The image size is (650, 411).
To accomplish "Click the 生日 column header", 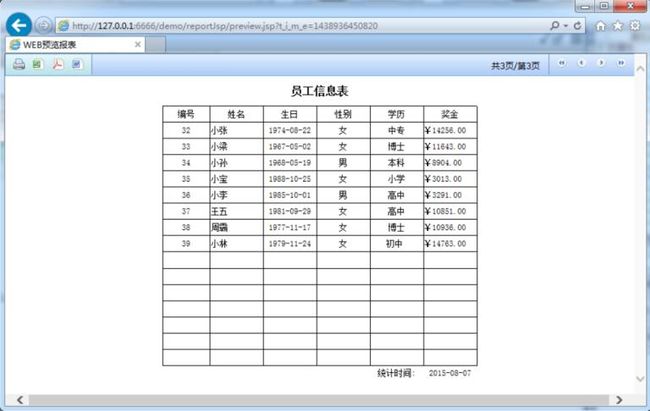I will [290, 114].
